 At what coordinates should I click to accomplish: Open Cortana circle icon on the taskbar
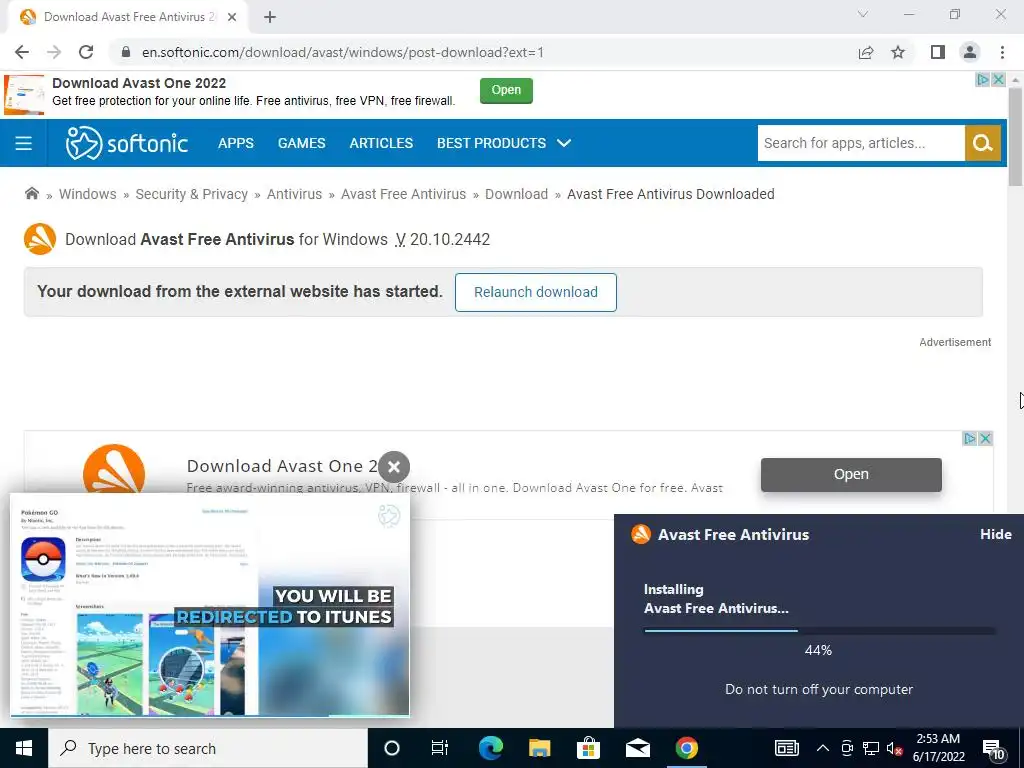coord(392,748)
